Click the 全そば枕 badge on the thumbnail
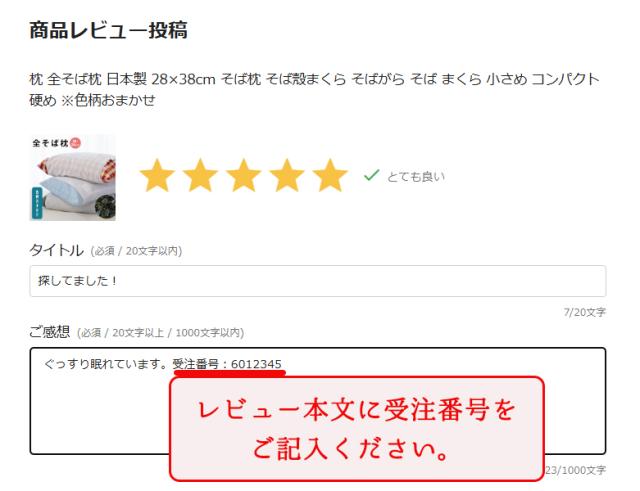This screenshot has width=640, height=491. (56, 143)
